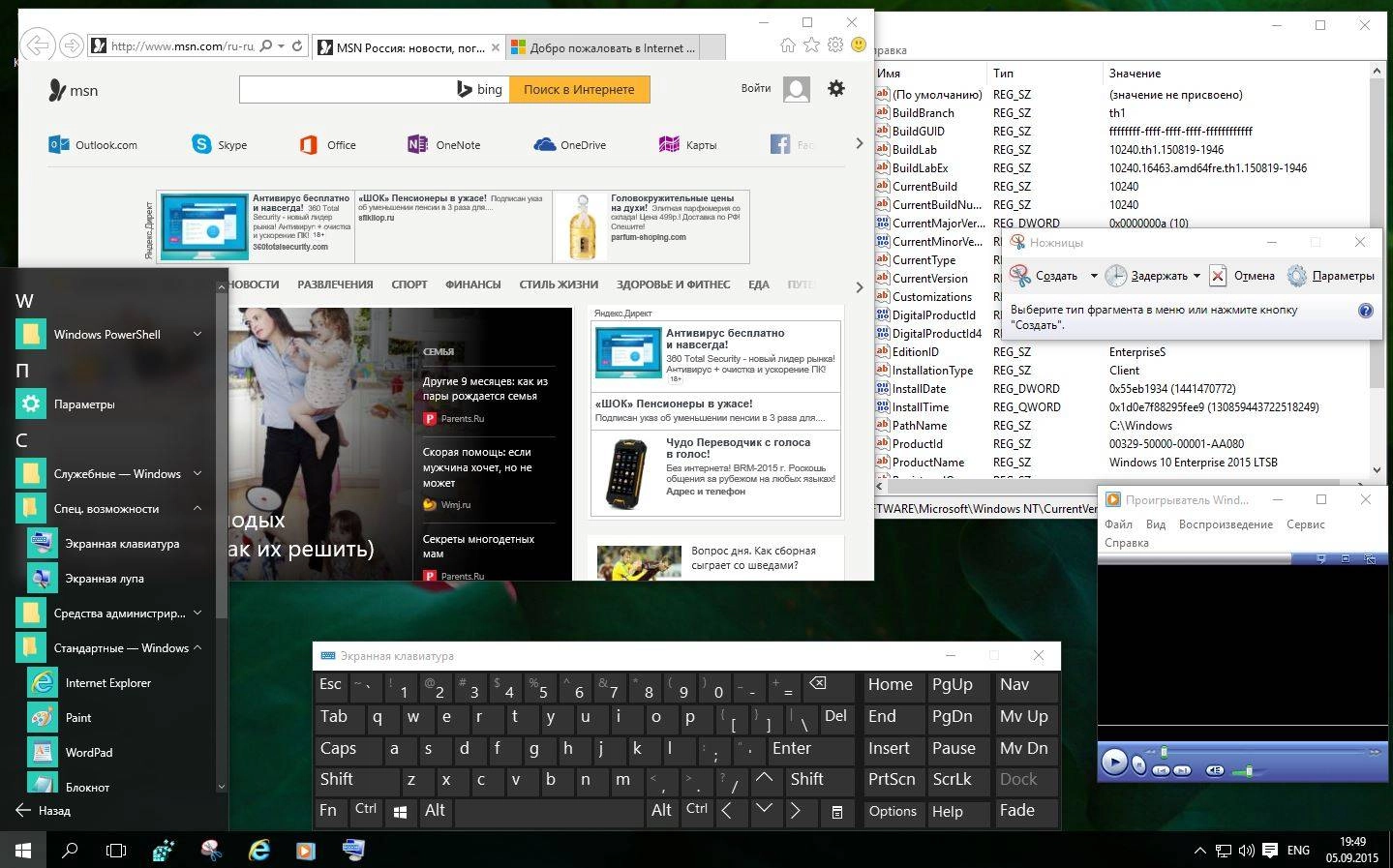The width and height of the screenshot is (1393, 868).
Task: Click Назад in the Start menu
Action: click(x=44, y=810)
